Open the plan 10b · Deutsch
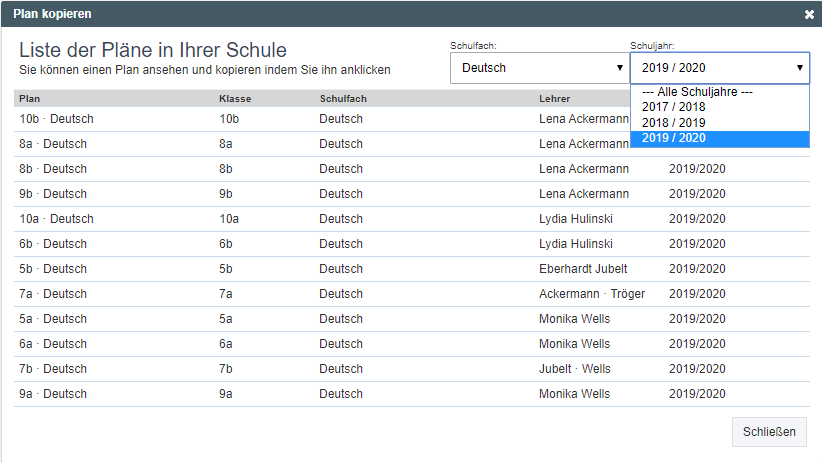This screenshot has width=822, height=463. 56,119
